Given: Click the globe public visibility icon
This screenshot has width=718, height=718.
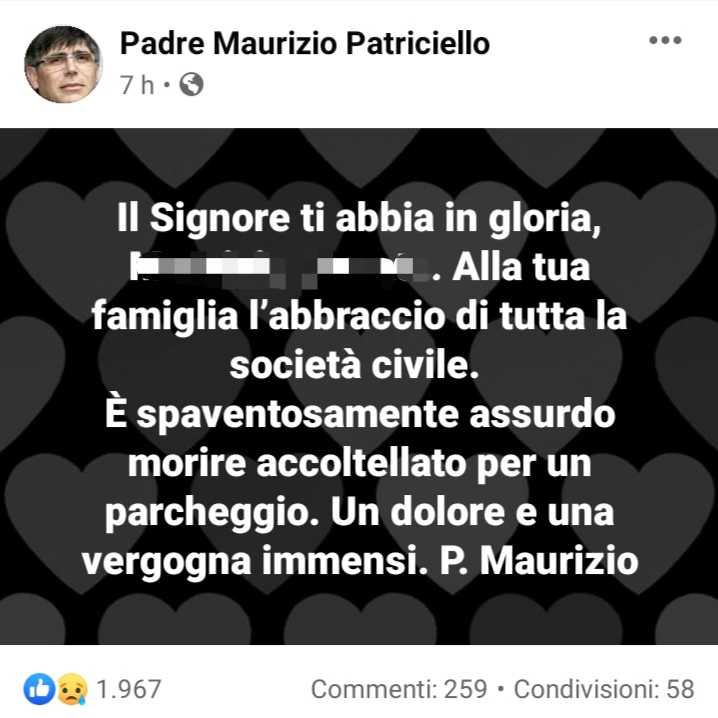Looking at the screenshot, I should point(191,84).
